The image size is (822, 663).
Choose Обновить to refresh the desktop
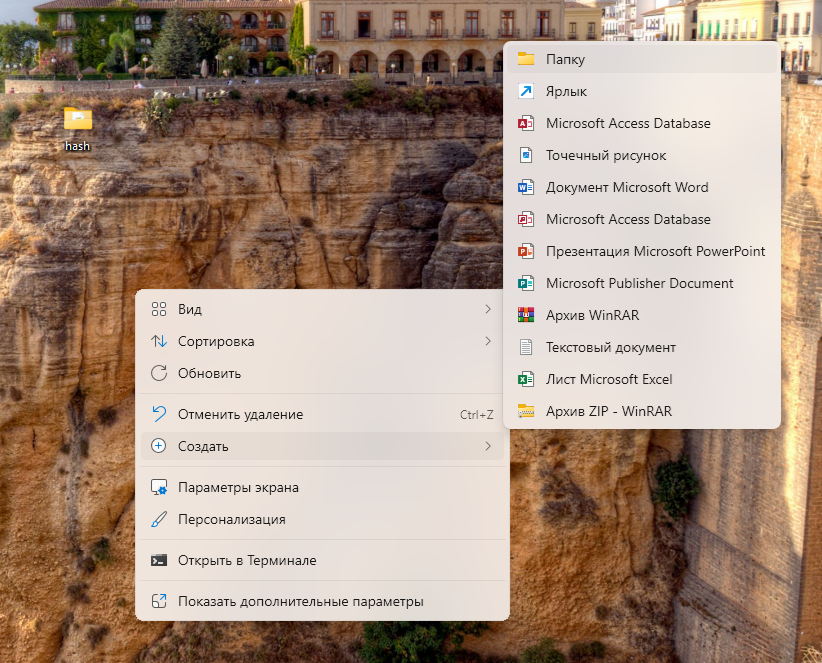click(209, 373)
